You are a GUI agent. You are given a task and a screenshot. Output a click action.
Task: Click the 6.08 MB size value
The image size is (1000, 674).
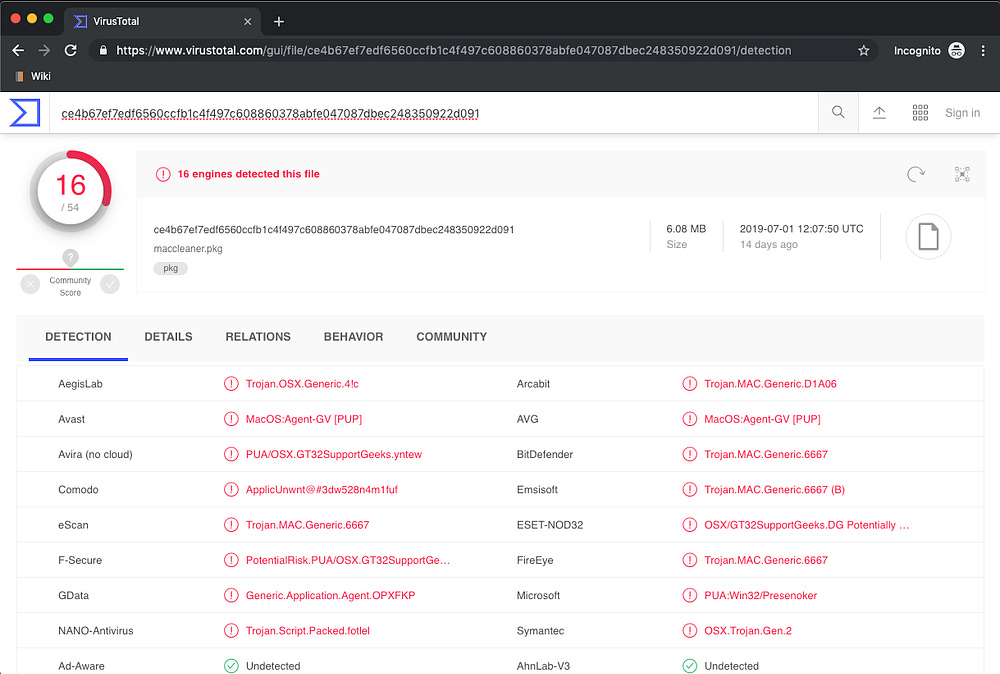686,229
